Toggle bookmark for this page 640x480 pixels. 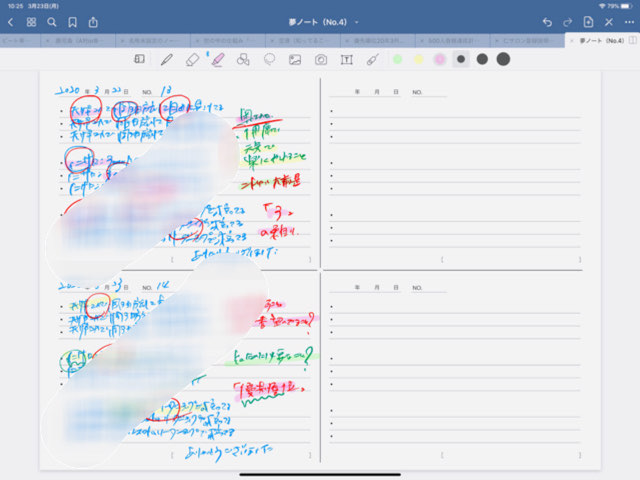tap(72, 22)
